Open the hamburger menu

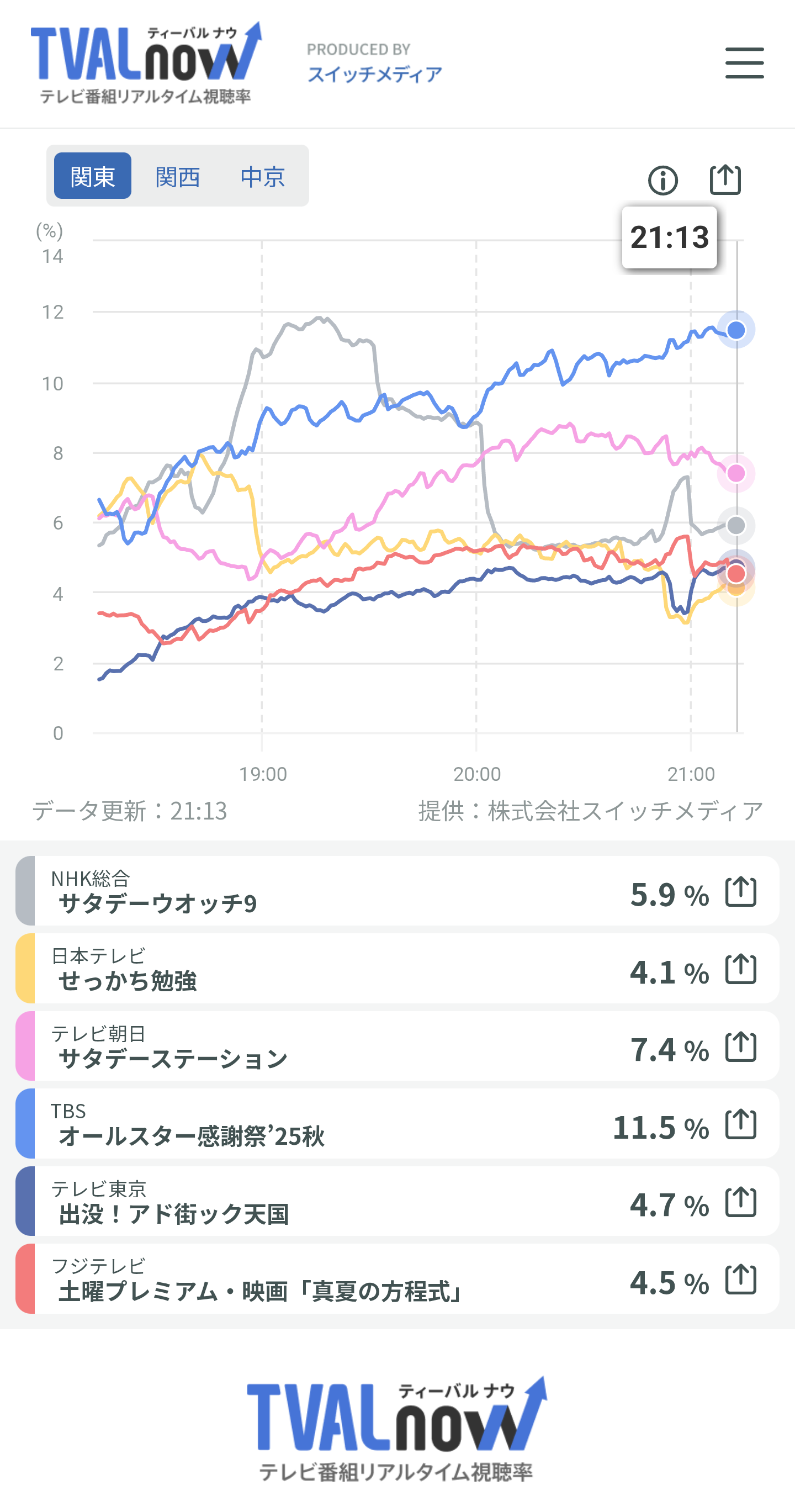(x=744, y=63)
